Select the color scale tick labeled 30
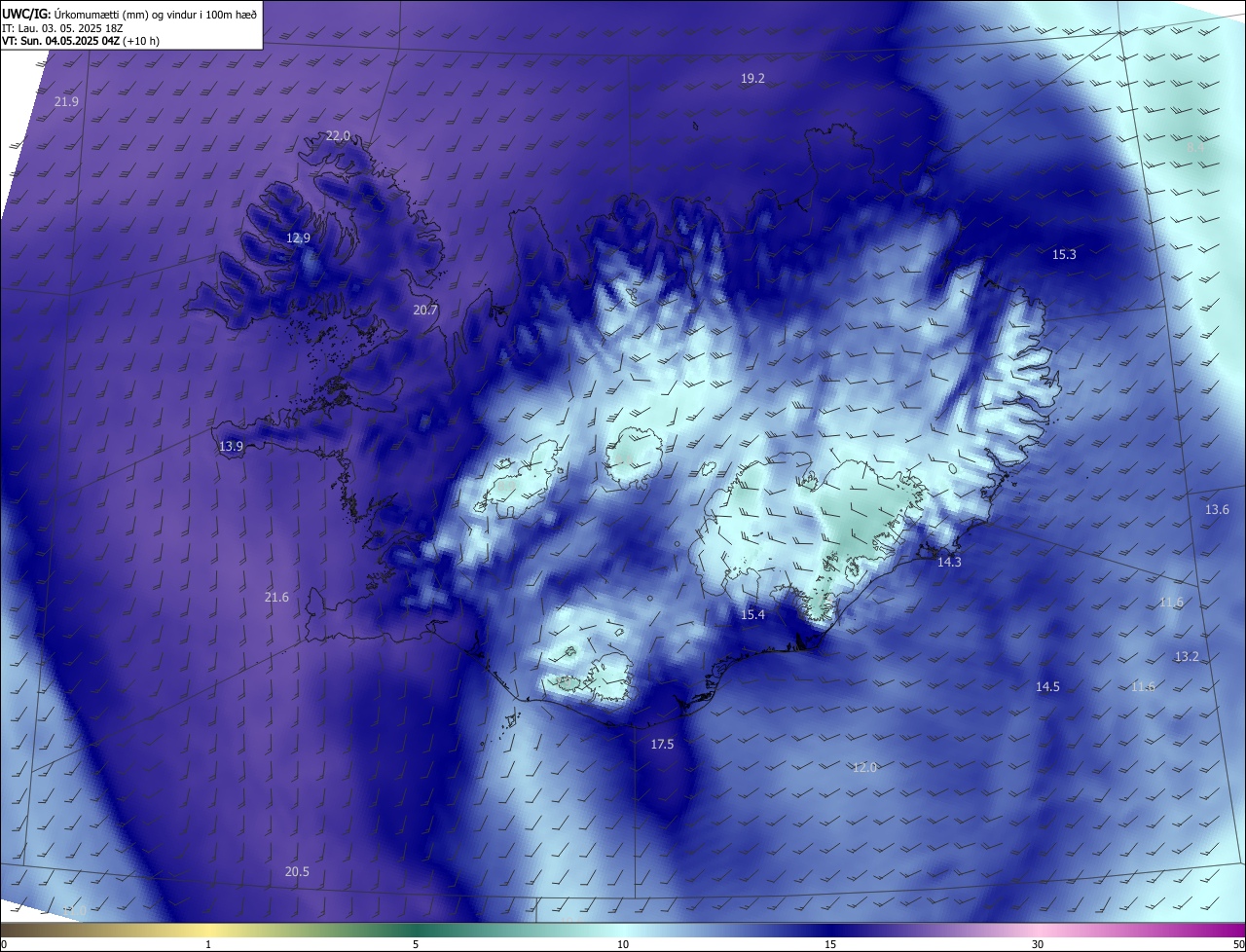The height and width of the screenshot is (952, 1246). tap(1038, 944)
